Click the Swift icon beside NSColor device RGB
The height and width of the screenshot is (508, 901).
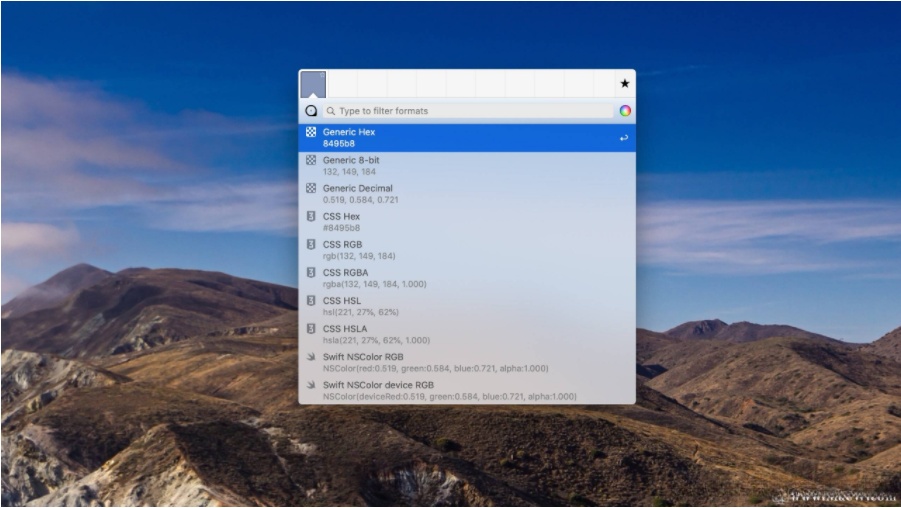[x=311, y=385]
